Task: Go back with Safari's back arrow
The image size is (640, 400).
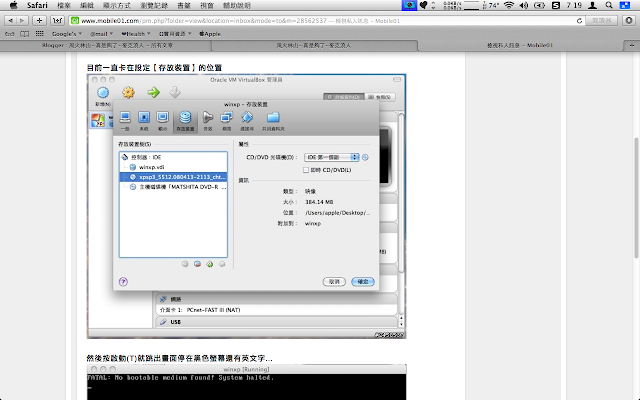Action: coord(11,20)
